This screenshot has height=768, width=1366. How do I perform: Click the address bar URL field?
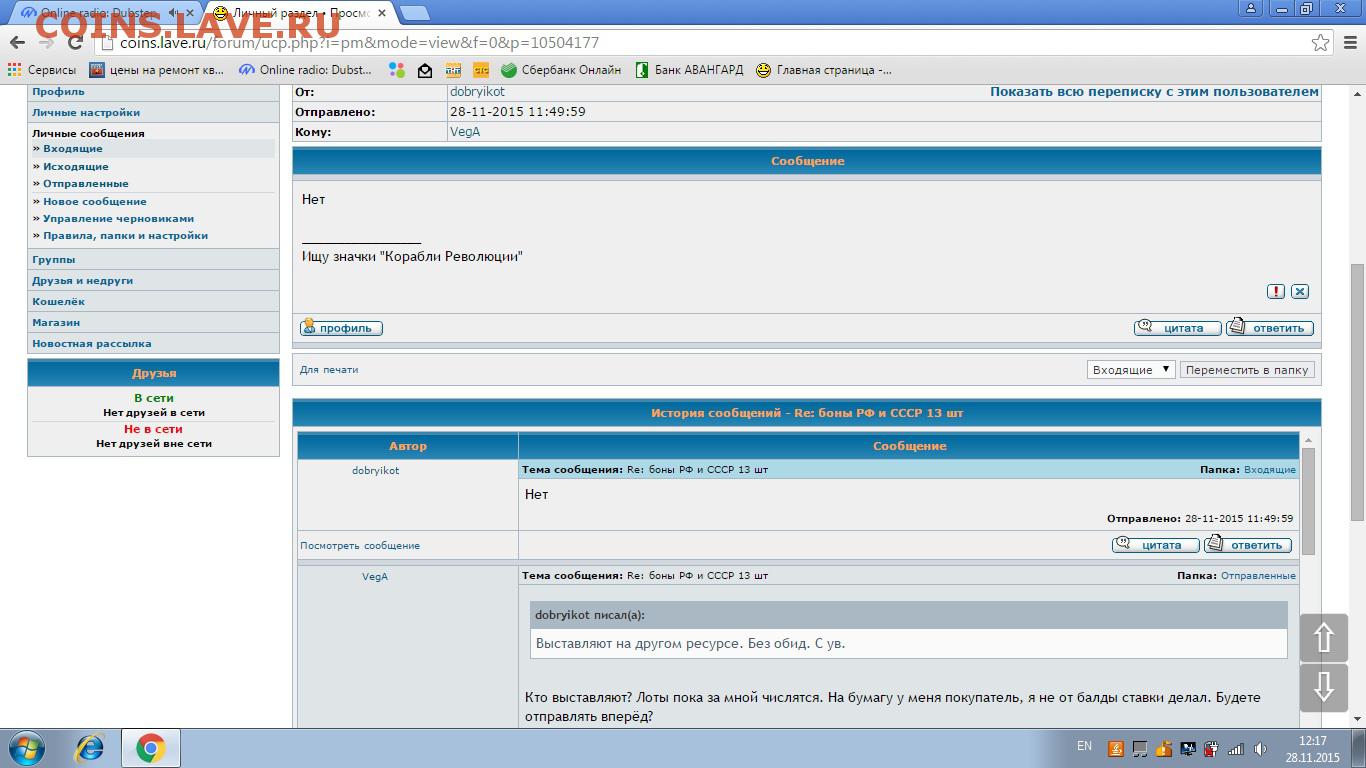pyautogui.click(x=700, y=43)
